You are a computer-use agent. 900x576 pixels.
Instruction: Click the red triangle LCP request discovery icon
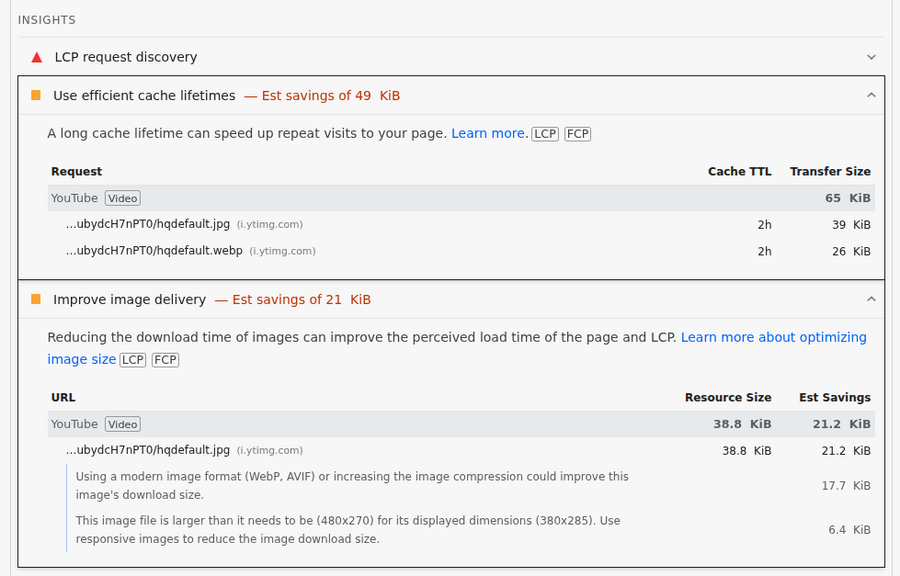[x=37, y=57]
